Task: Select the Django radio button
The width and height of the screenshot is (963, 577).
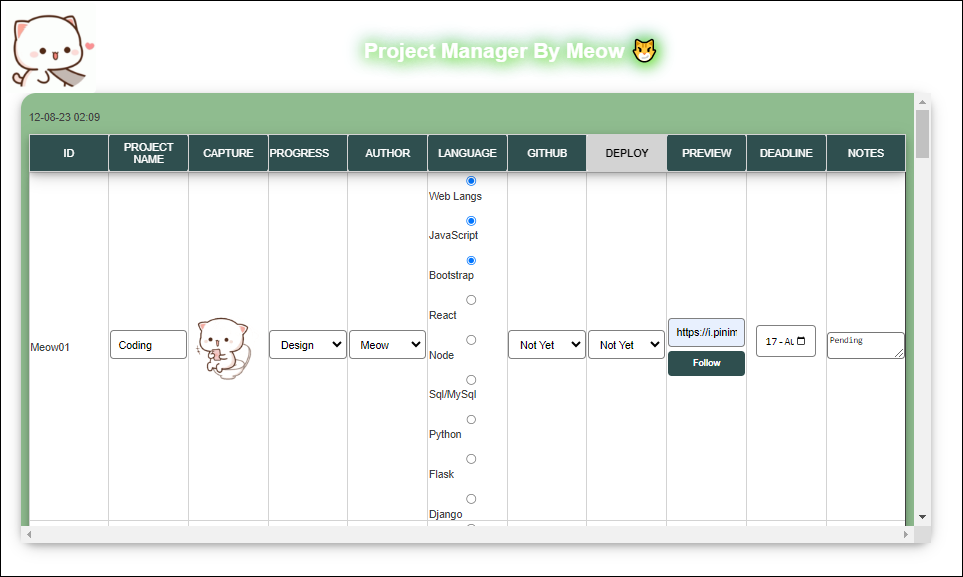Action: click(470, 497)
